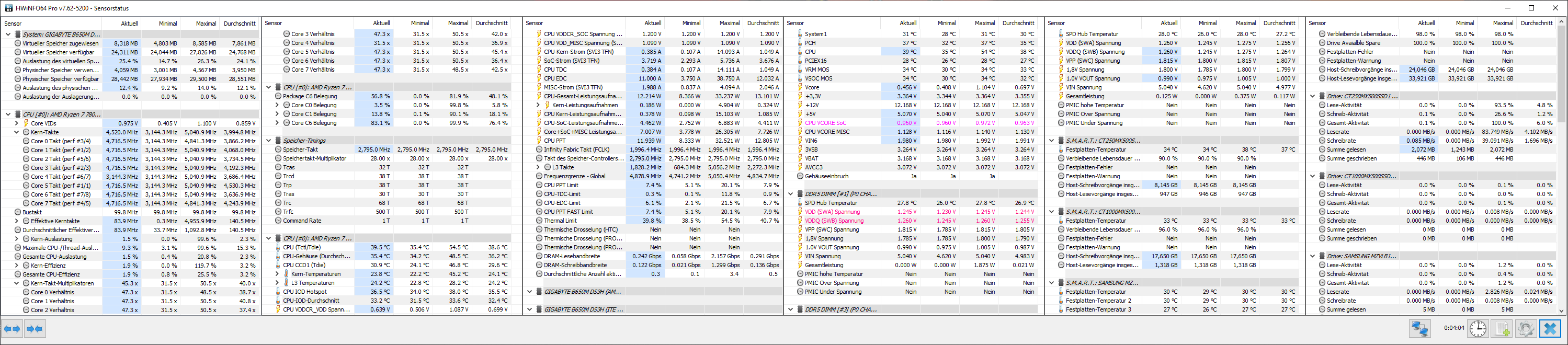Click the lightning icon beside VBAT

pyautogui.click(x=799, y=158)
